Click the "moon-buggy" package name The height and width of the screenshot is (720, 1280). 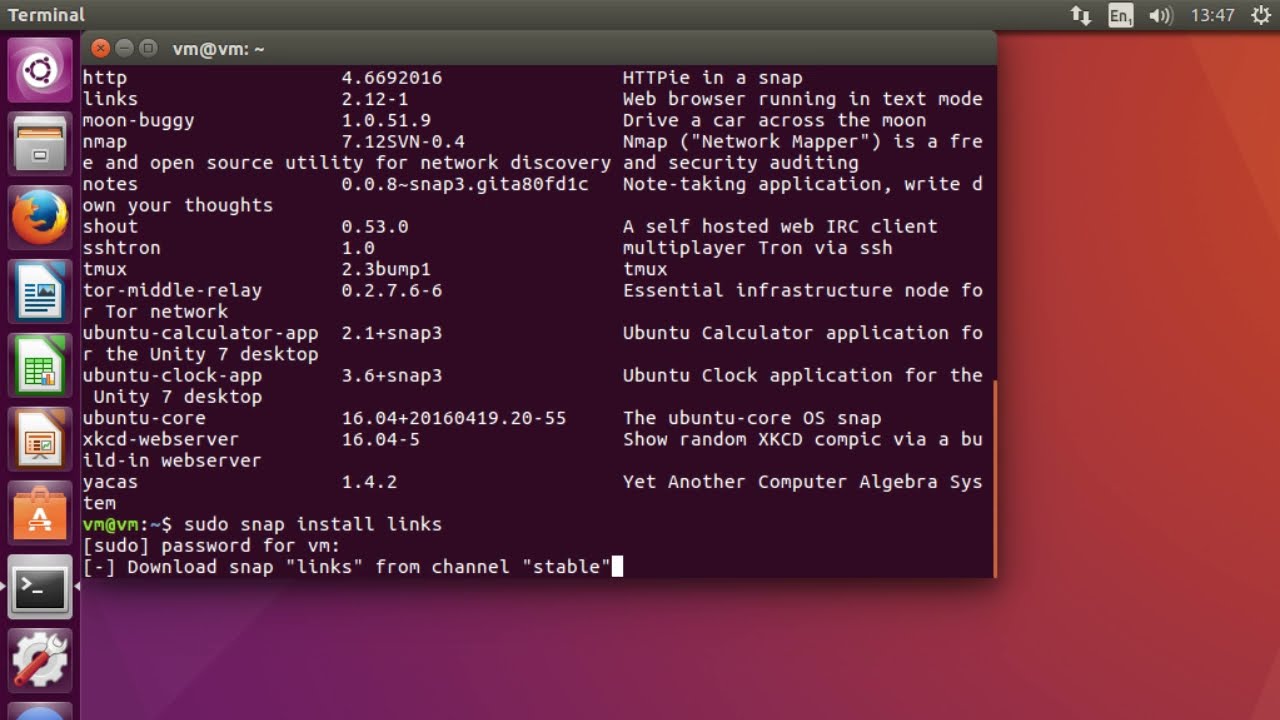tap(139, 120)
